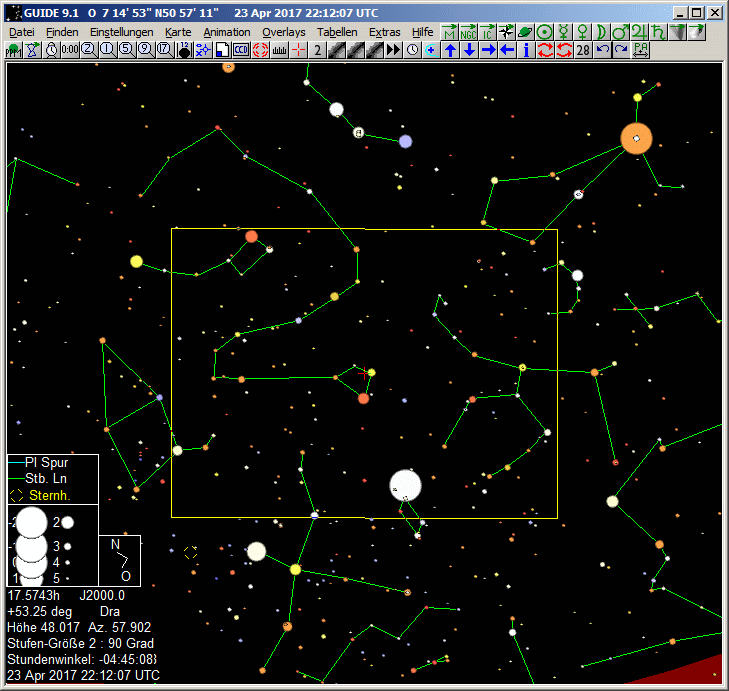Screen dimensions: 729x691
Task: Click the large orange star near the top right
Action: click(x=636, y=138)
